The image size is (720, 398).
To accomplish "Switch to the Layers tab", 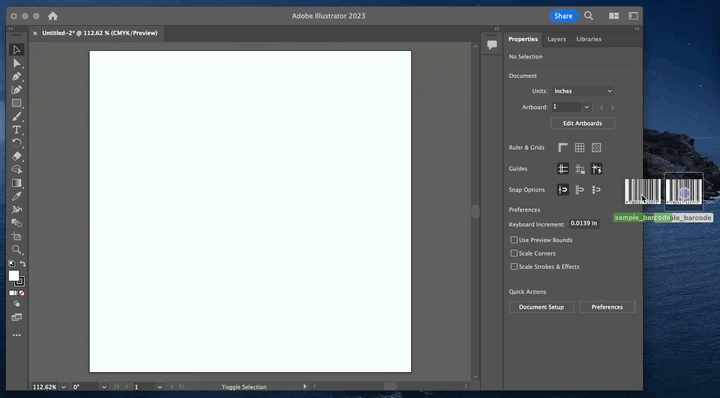I will point(557,39).
